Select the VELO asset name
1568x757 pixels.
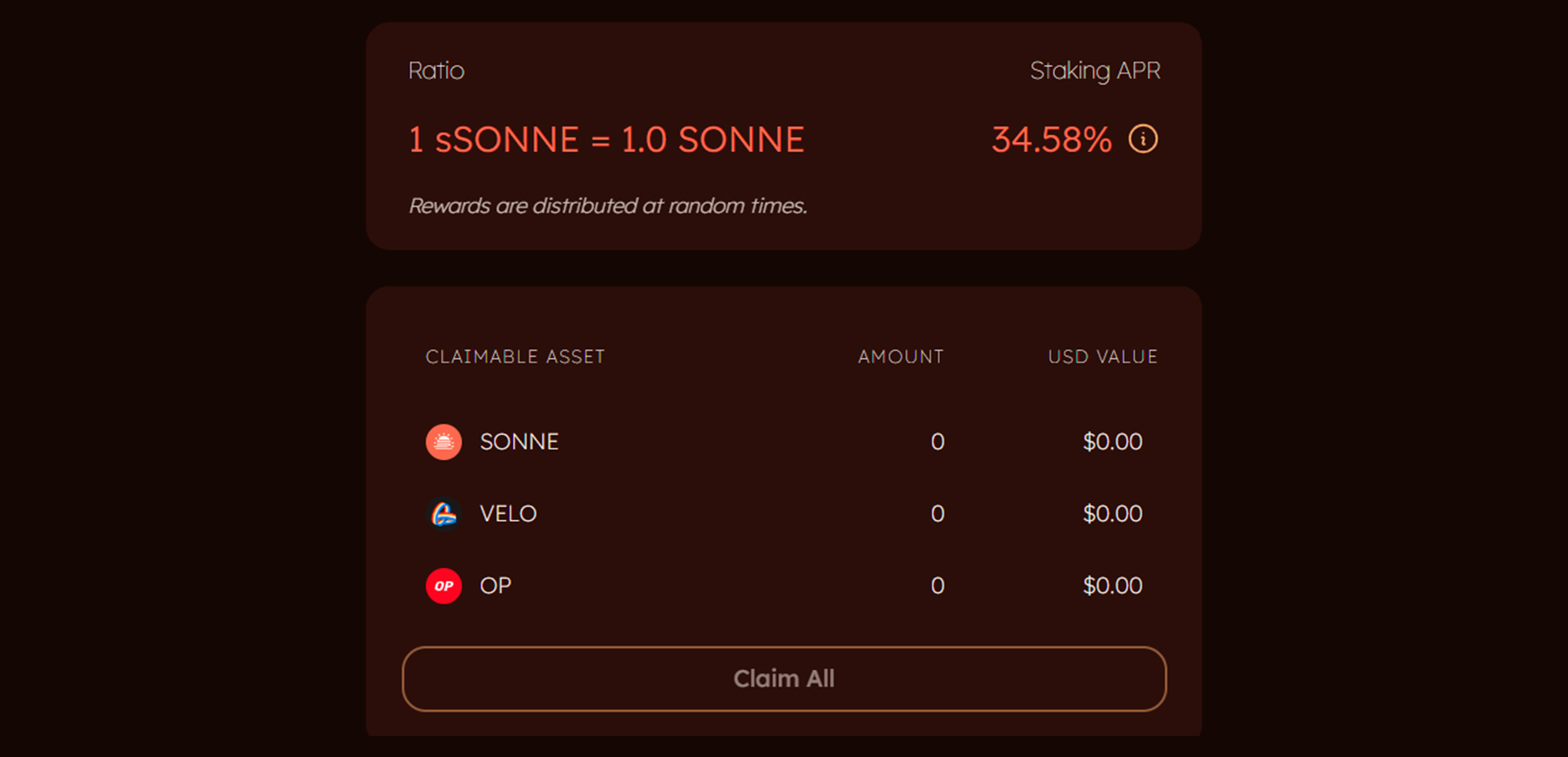click(508, 514)
